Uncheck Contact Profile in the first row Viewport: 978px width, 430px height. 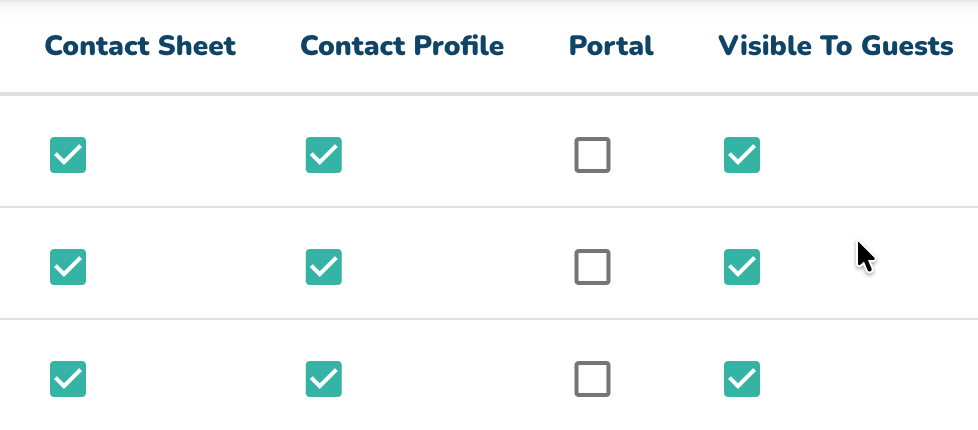pyautogui.click(x=324, y=155)
